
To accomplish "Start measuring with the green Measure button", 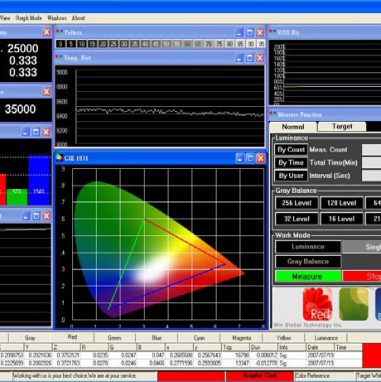I will click(308, 277).
